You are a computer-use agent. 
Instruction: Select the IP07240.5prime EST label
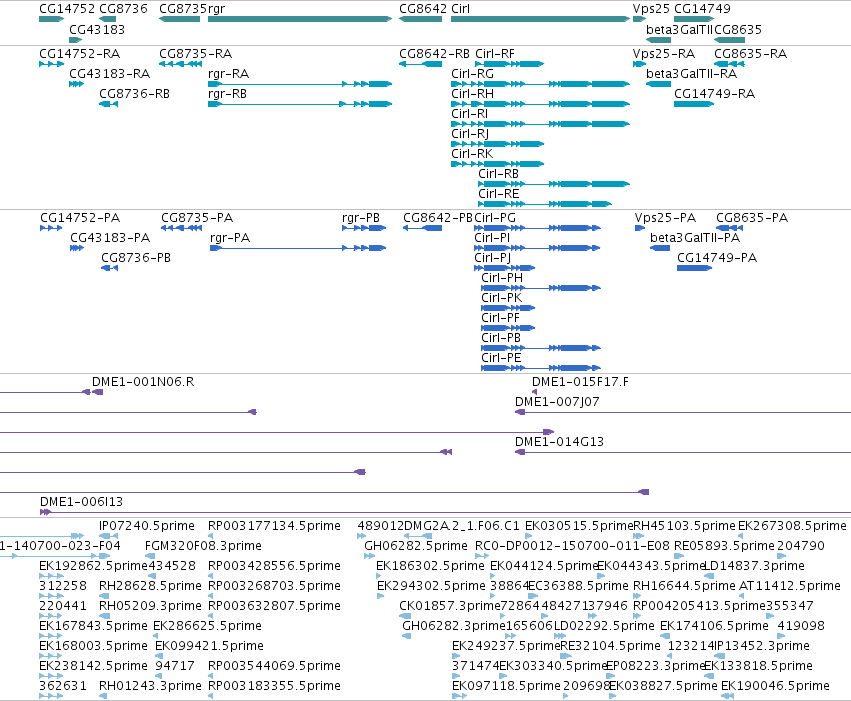(147, 526)
